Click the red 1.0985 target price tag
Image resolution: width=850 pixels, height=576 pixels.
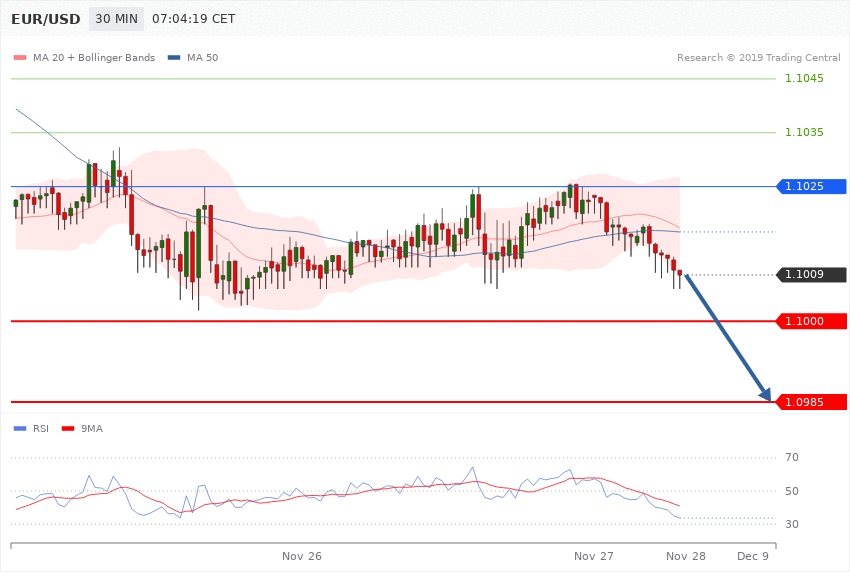pyautogui.click(x=810, y=402)
